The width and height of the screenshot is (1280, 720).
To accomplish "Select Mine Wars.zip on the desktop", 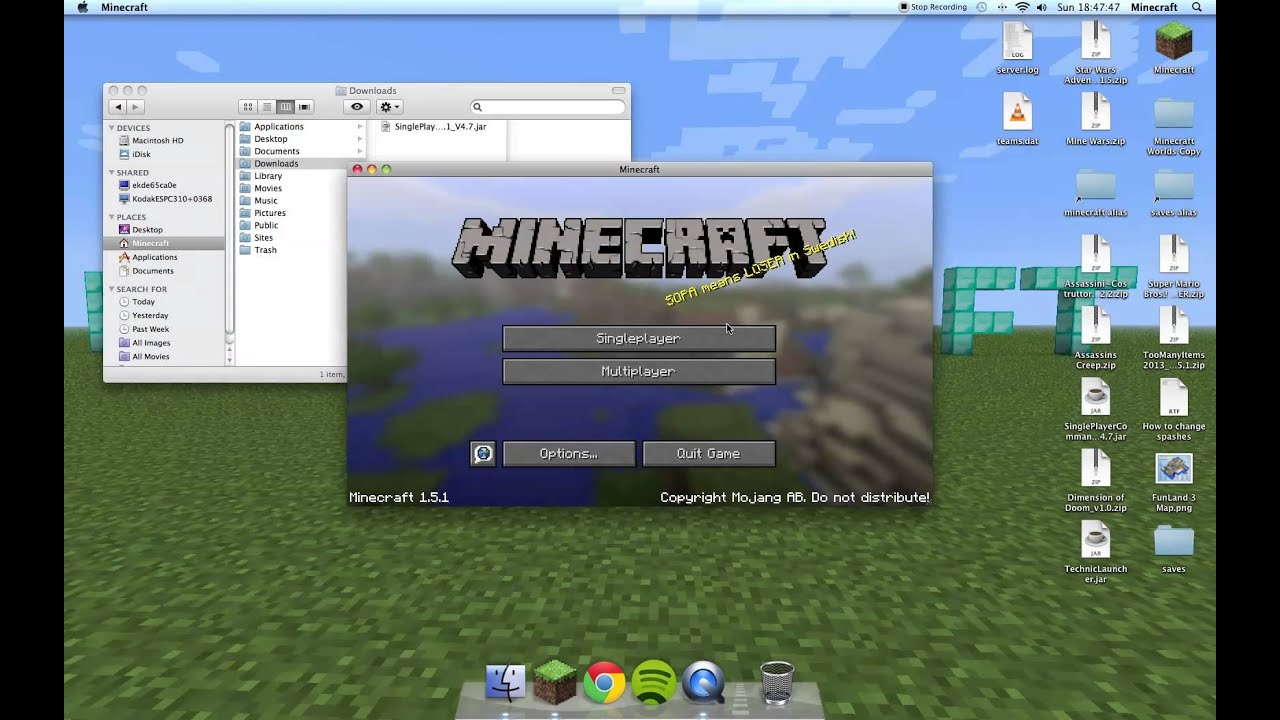I will tap(1096, 120).
